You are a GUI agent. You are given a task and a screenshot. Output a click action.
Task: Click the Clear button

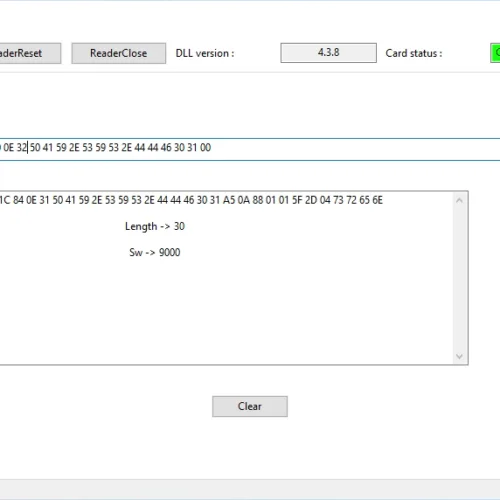click(250, 406)
